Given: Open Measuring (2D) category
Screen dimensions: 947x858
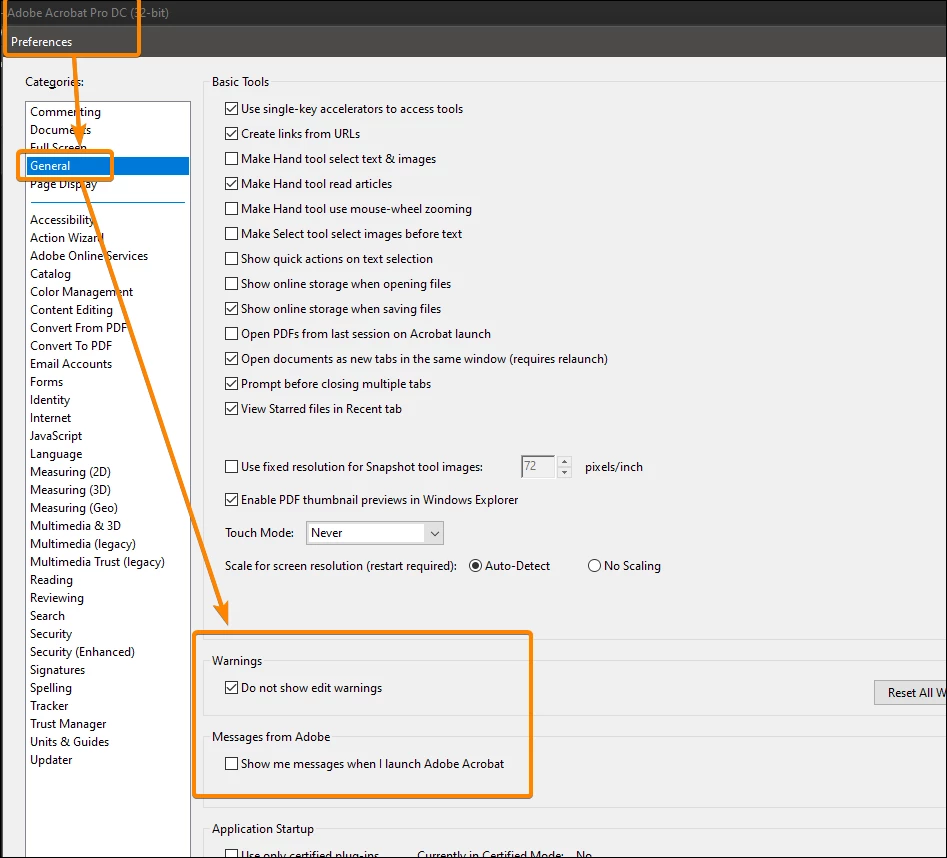Looking at the screenshot, I should pyautogui.click(x=70, y=472).
